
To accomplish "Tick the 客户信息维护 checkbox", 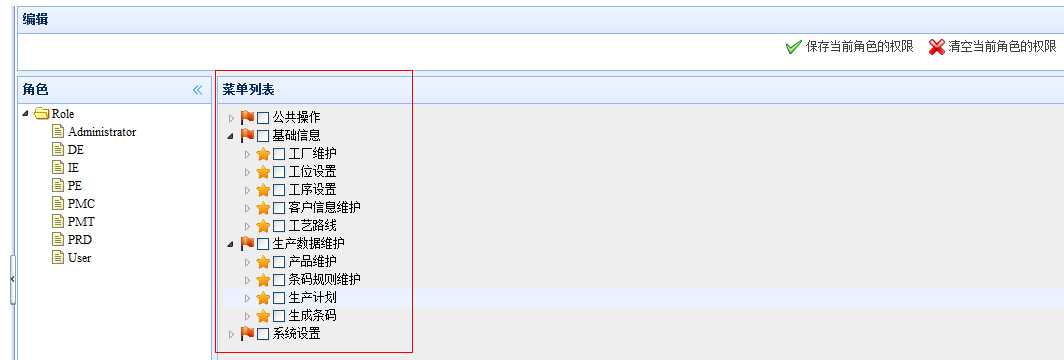I will coord(279,207).
